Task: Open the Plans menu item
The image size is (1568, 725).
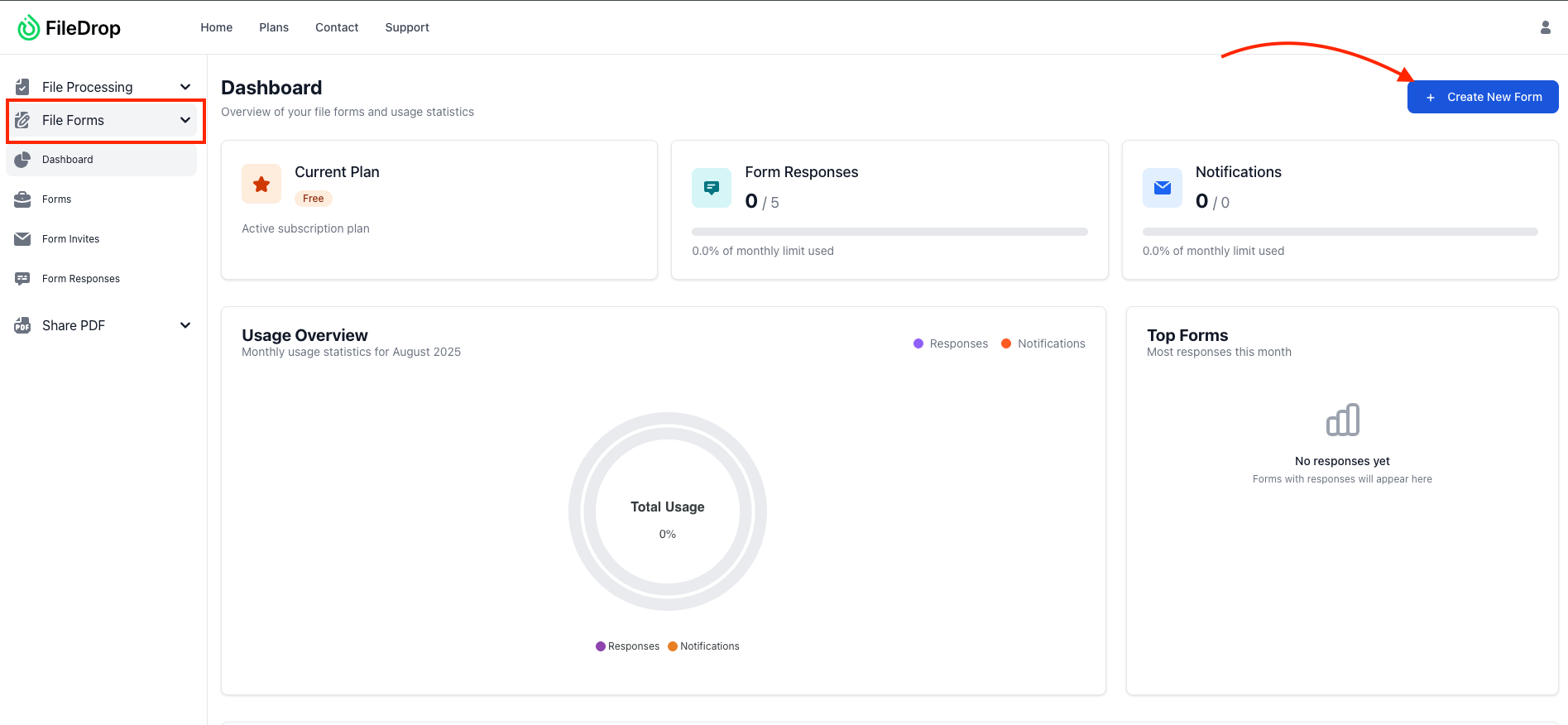Action: pyautogui.click(x=274, y=27)
